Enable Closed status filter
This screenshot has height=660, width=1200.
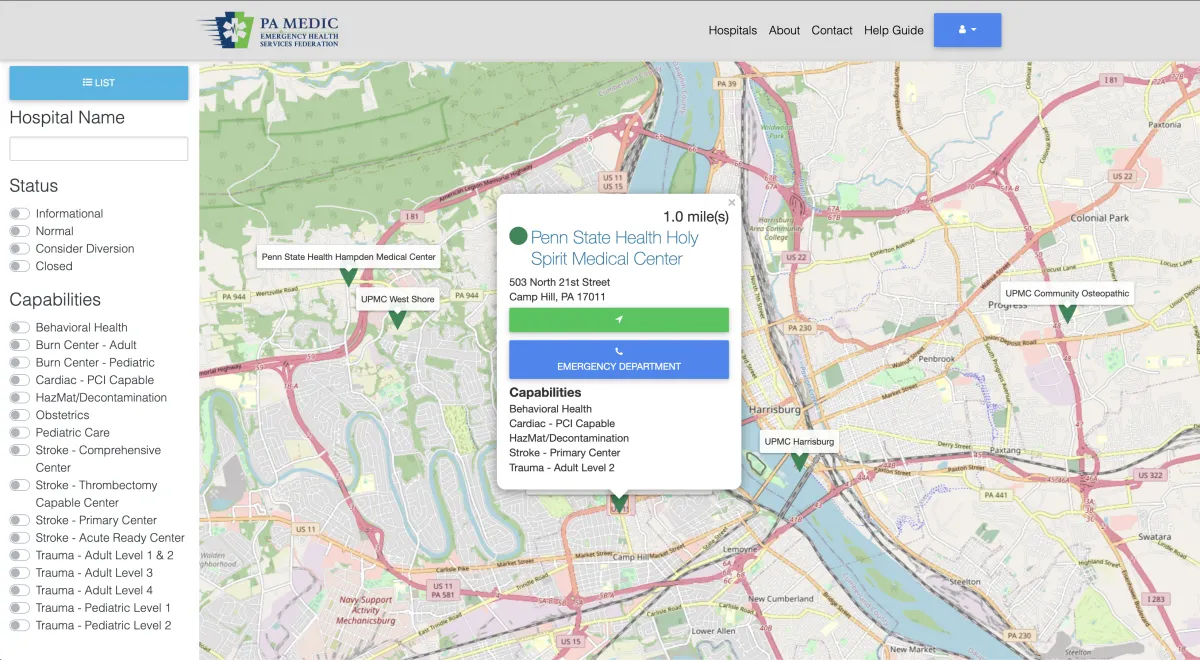19,266
